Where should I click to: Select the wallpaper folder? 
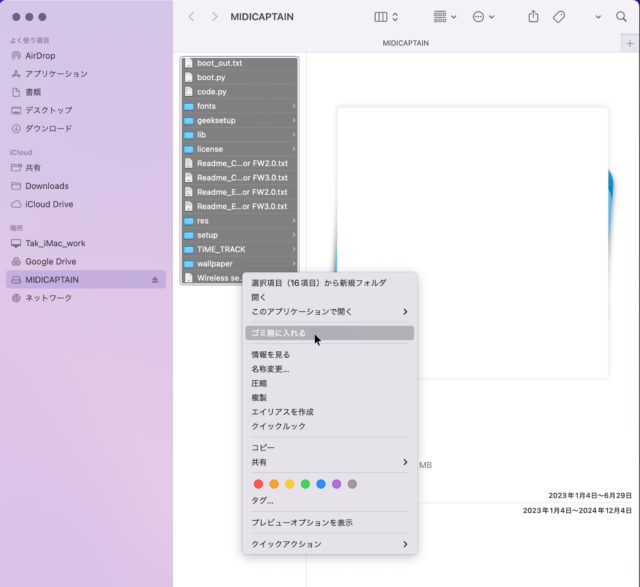point(240,264)
